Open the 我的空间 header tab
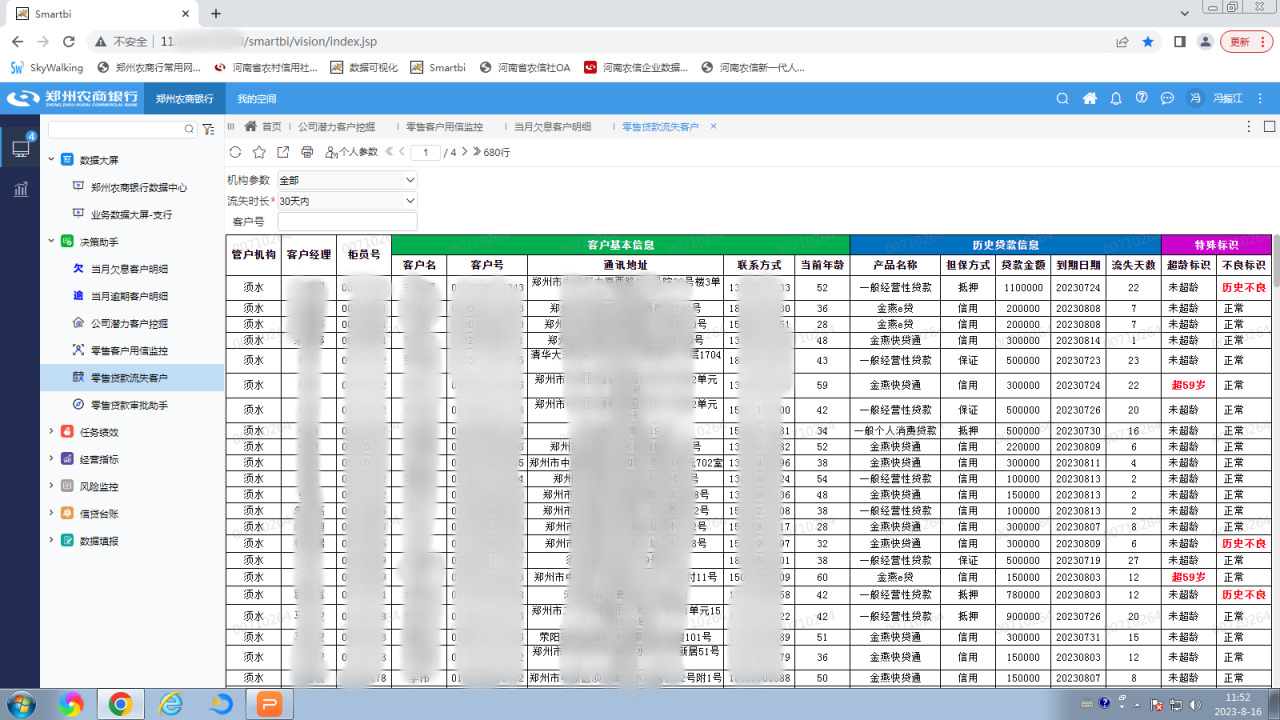 (x=257, y=99)
